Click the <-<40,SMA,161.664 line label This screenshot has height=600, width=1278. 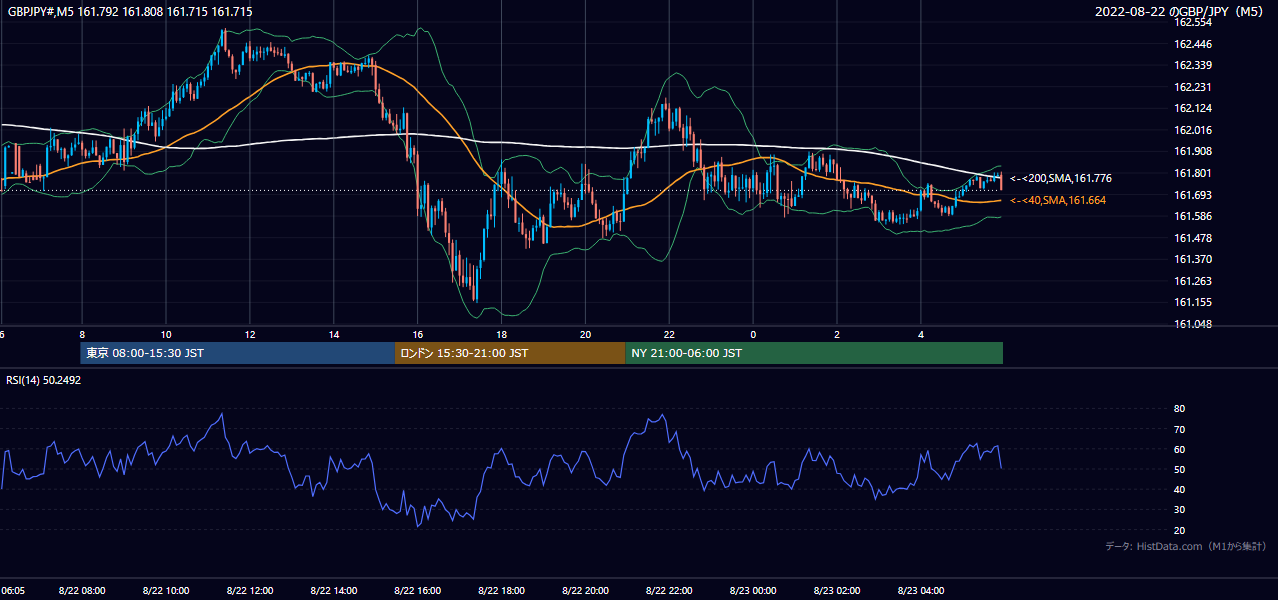[1058, 200]
